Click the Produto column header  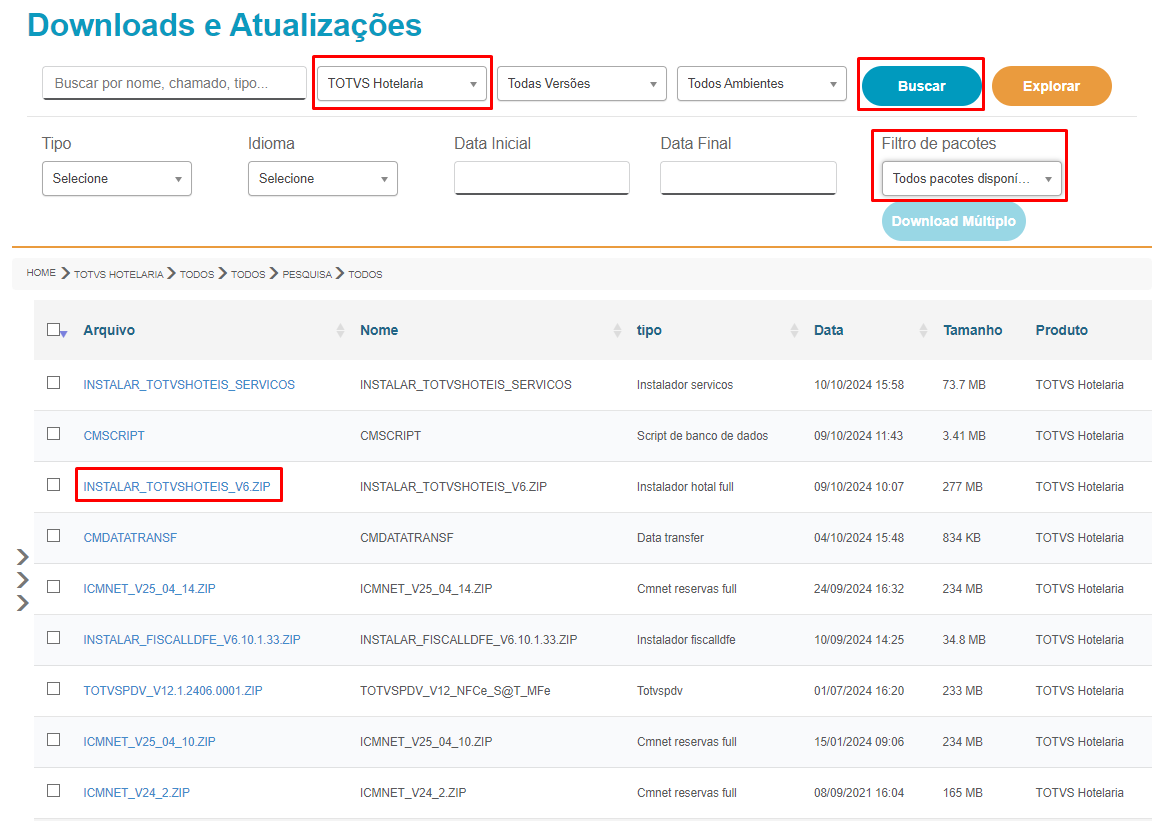(1061, 330)
